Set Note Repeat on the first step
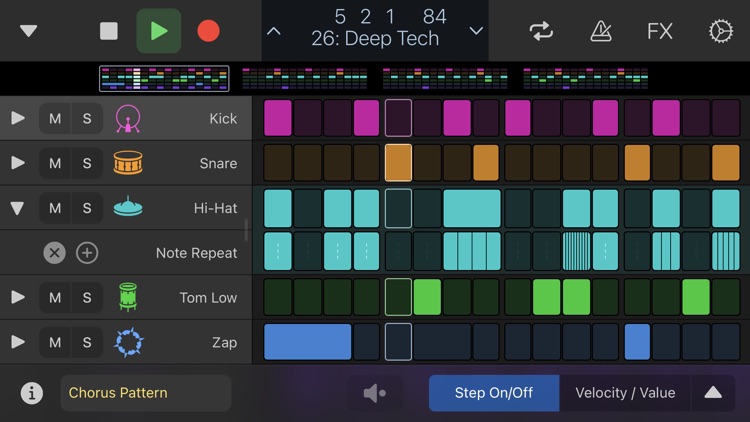 pos(278,252)
